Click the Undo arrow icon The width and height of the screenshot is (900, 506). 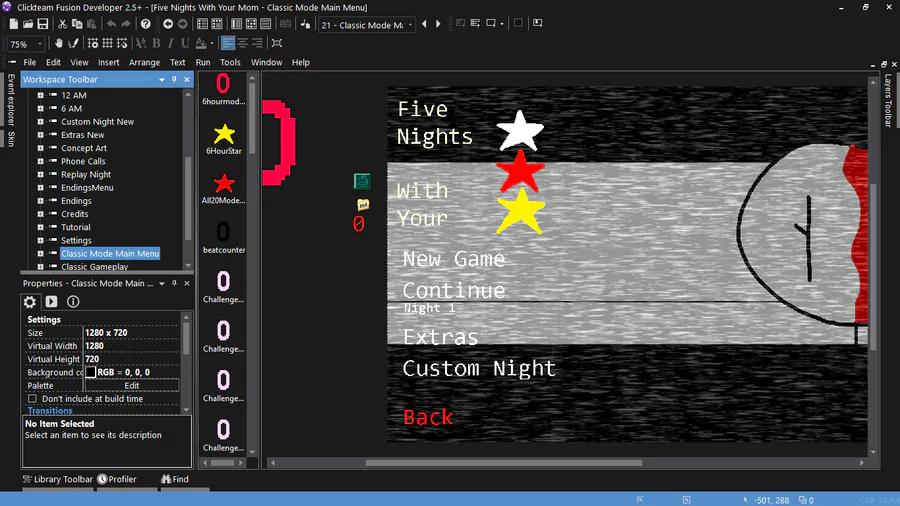point(111,24)
